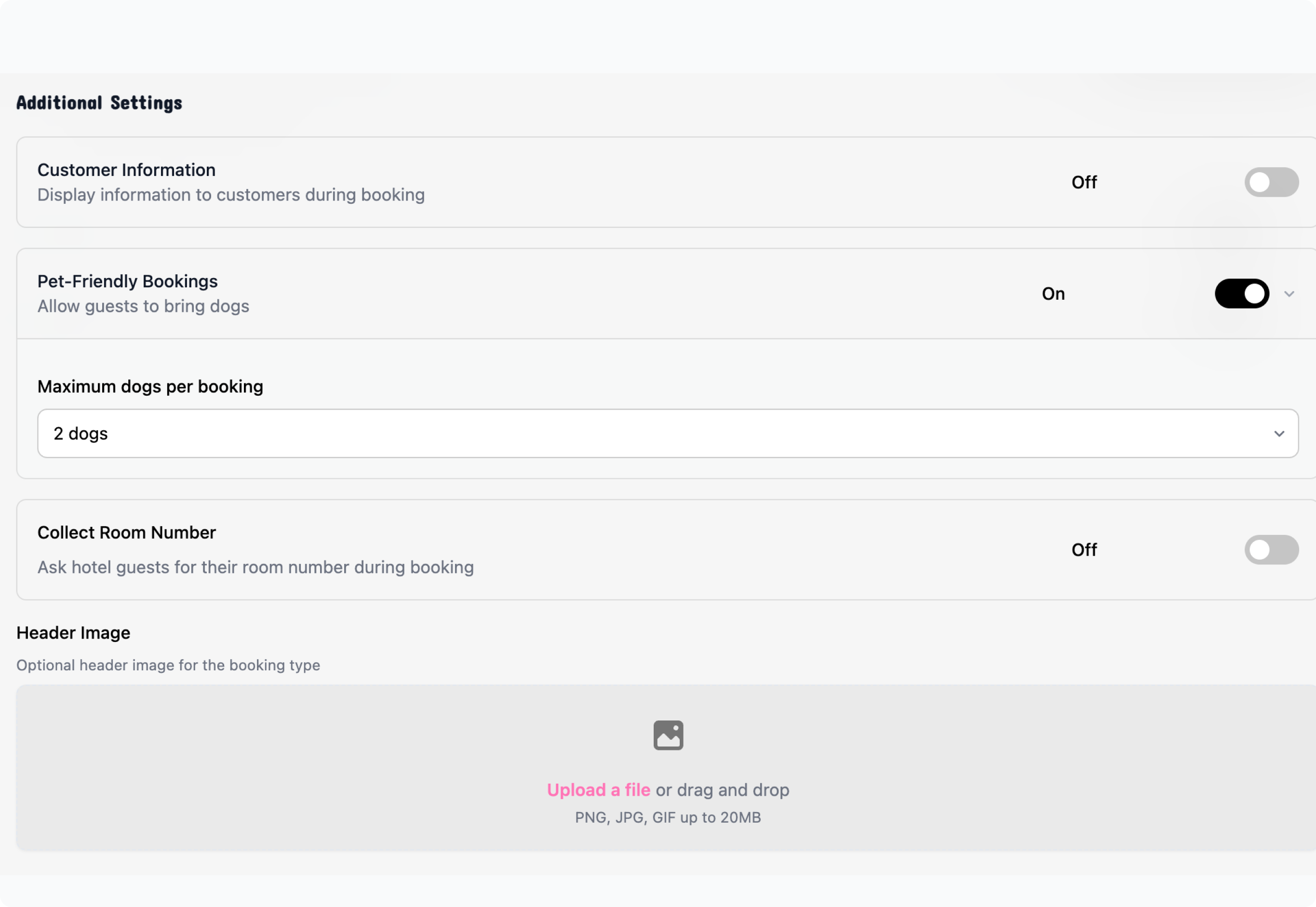
Task: Click the "Header Image" label
Action: click(x=73, y=632)
